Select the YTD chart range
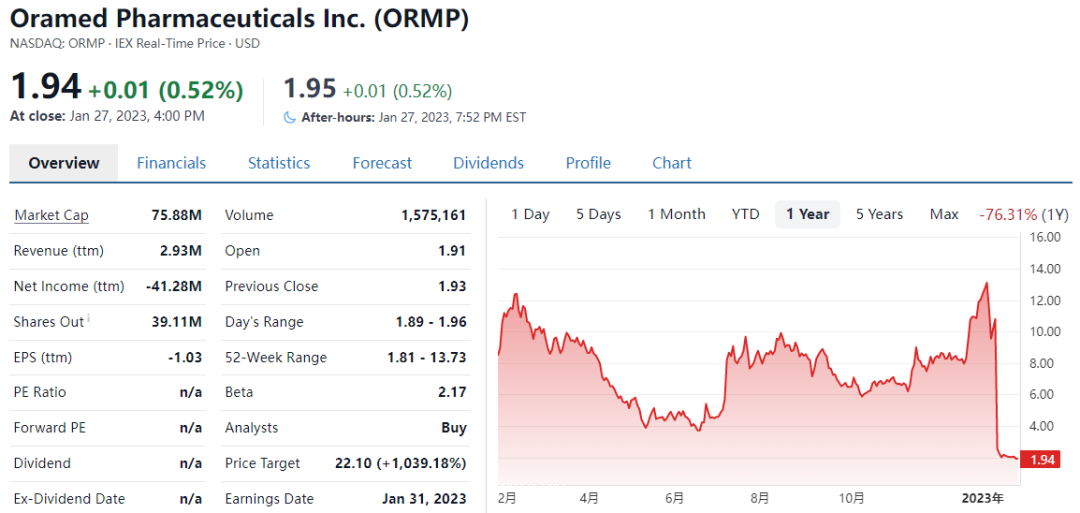 (x=745, y=214)
